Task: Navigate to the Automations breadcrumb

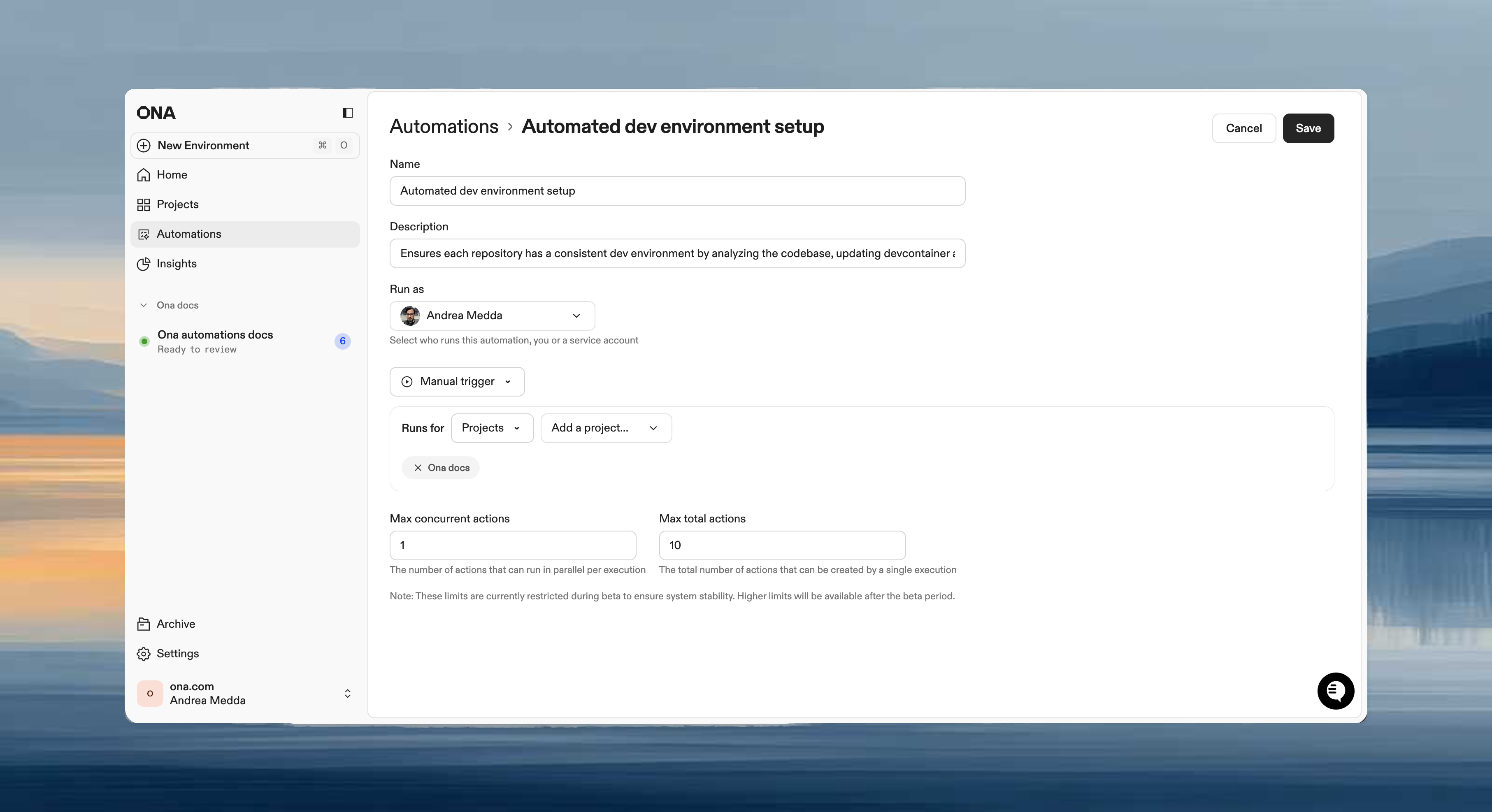Action: click(444, 126)
